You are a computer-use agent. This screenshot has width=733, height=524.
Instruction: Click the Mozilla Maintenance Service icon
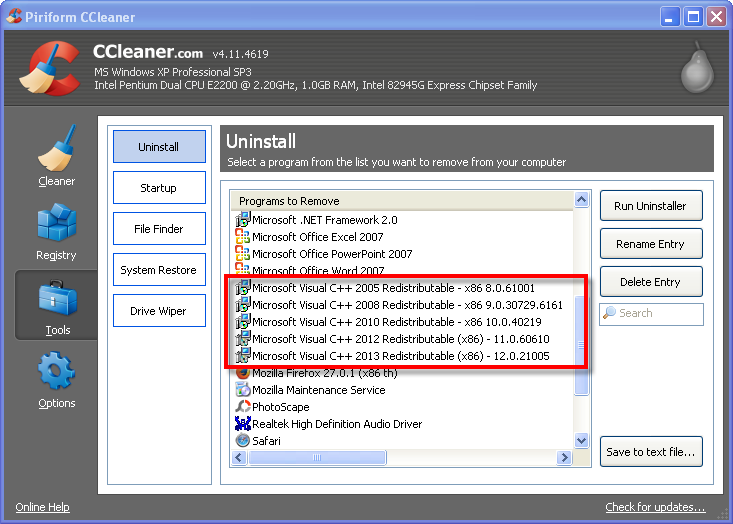pyautogui.click(x=243, y=389)
